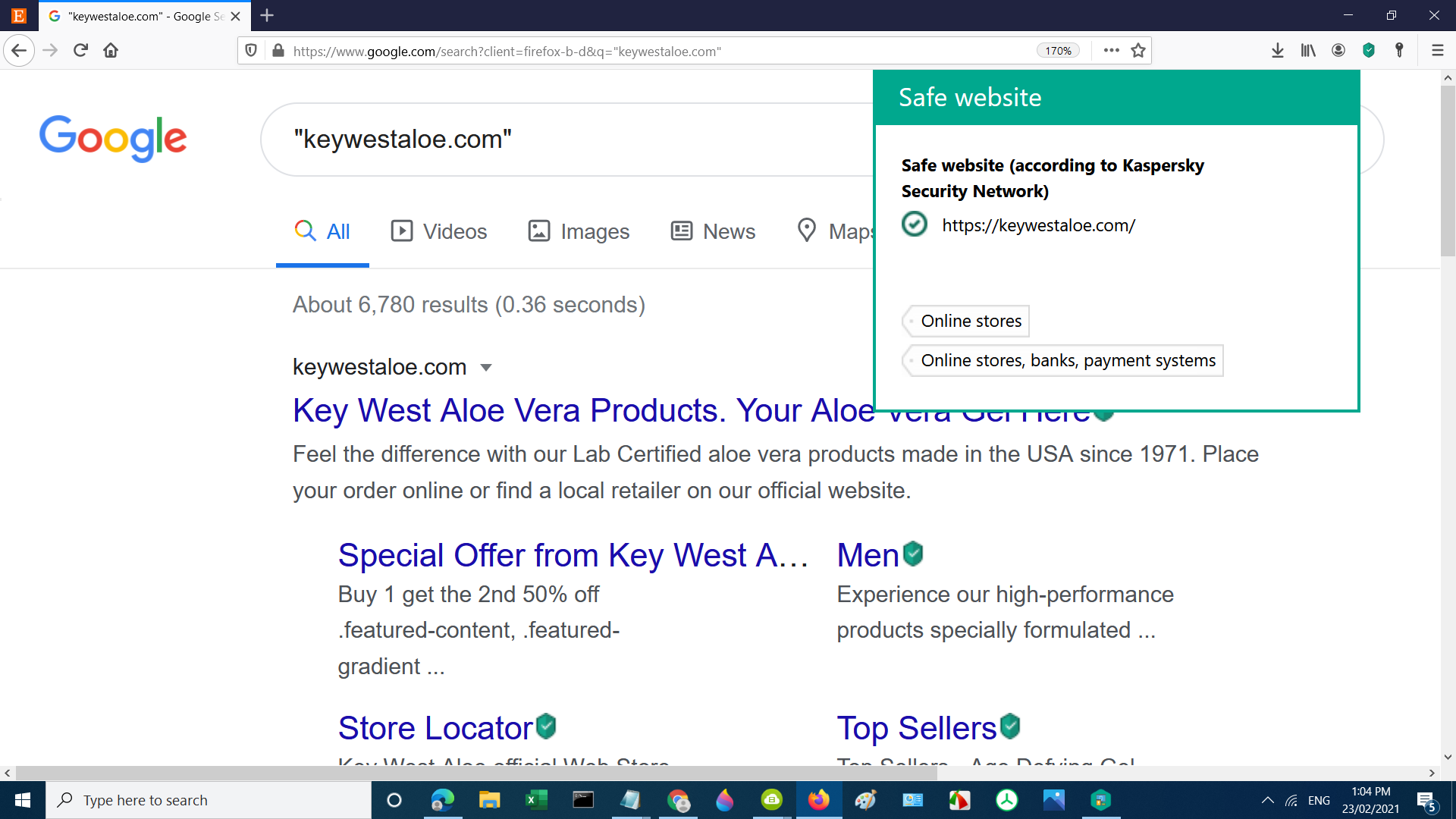Show hidden system tray icons chevron

pyautogui.click(x=1267, y=800)
